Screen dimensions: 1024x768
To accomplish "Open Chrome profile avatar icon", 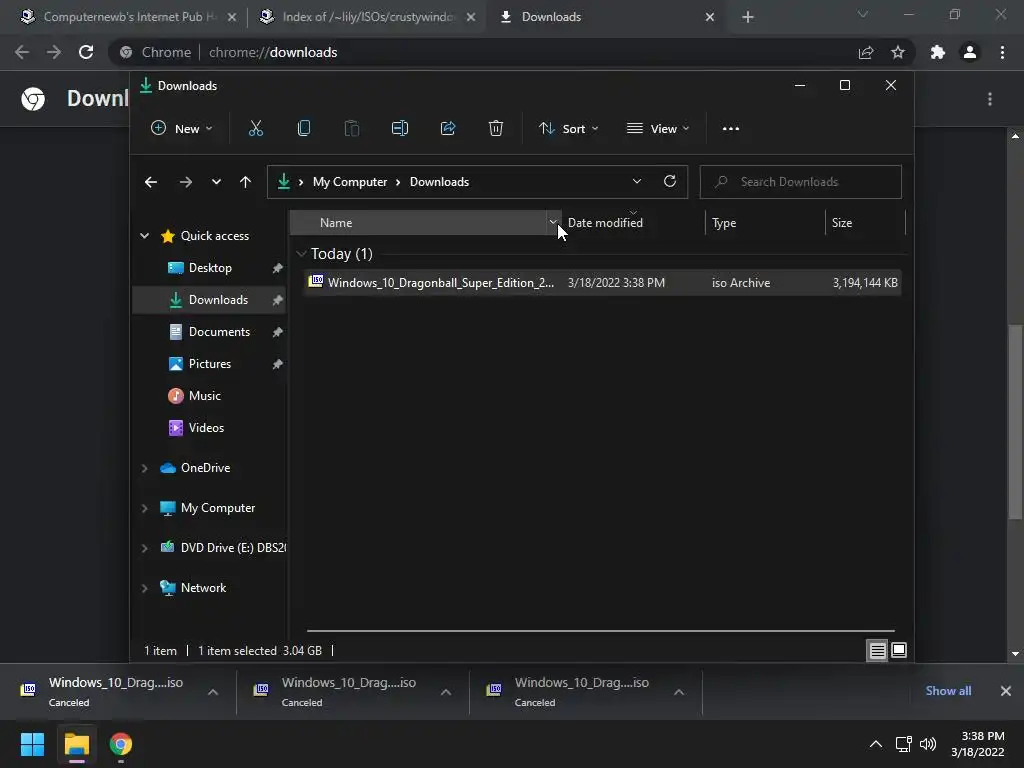I will point(970,52).
